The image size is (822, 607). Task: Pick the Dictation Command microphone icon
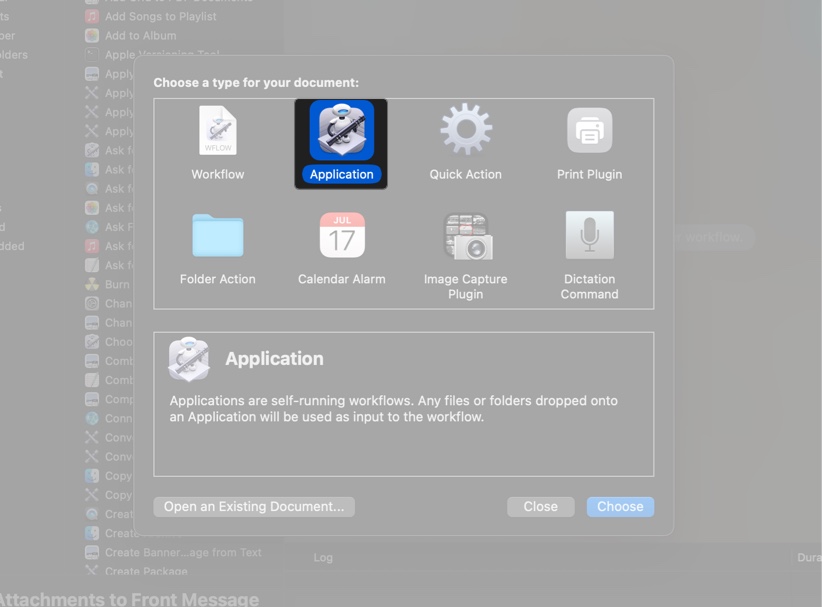click(x=589, y=235)
